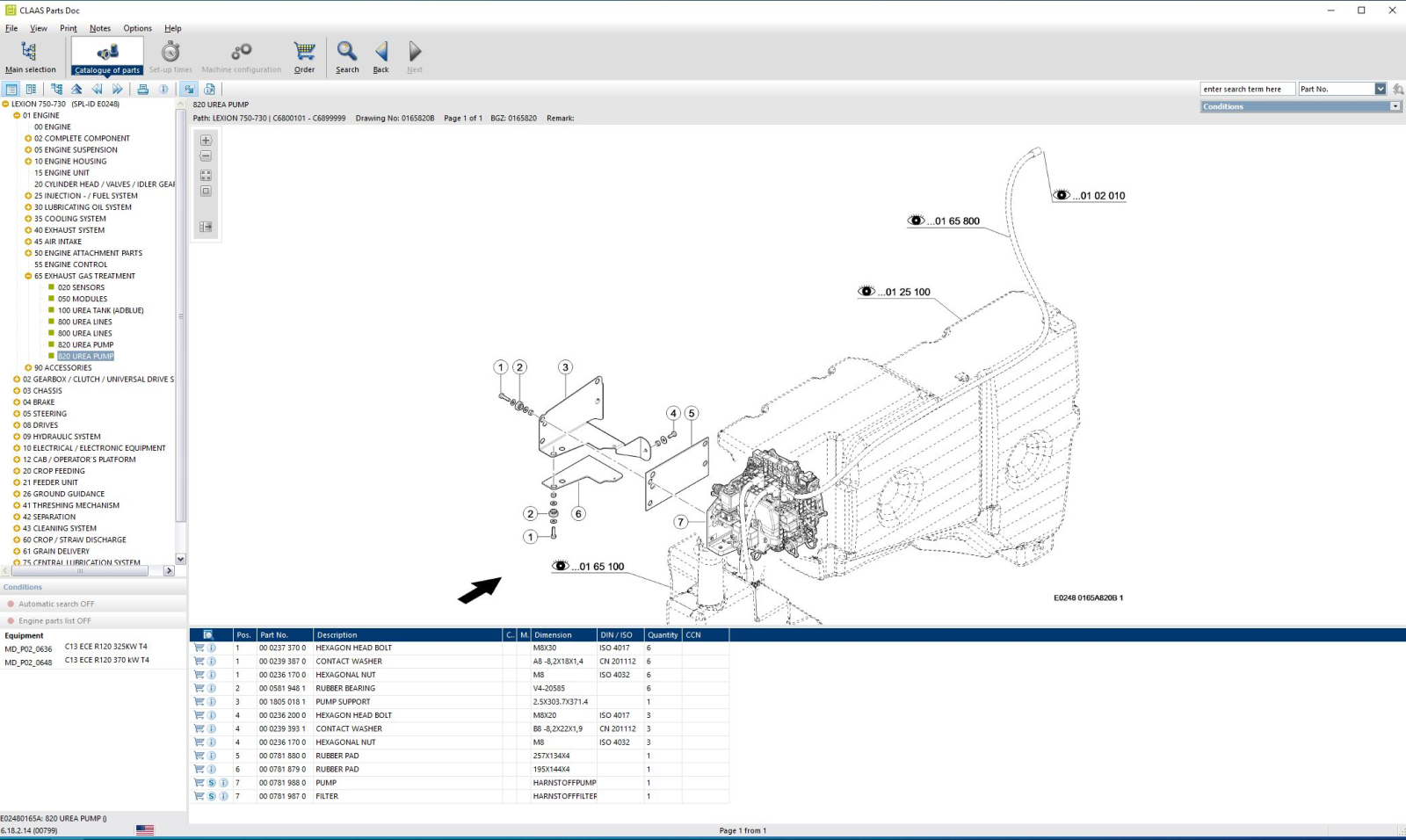1406x840 pixels.
Task: Open info for 195X144X4 RUBBER PAD row
Action: 212,770
